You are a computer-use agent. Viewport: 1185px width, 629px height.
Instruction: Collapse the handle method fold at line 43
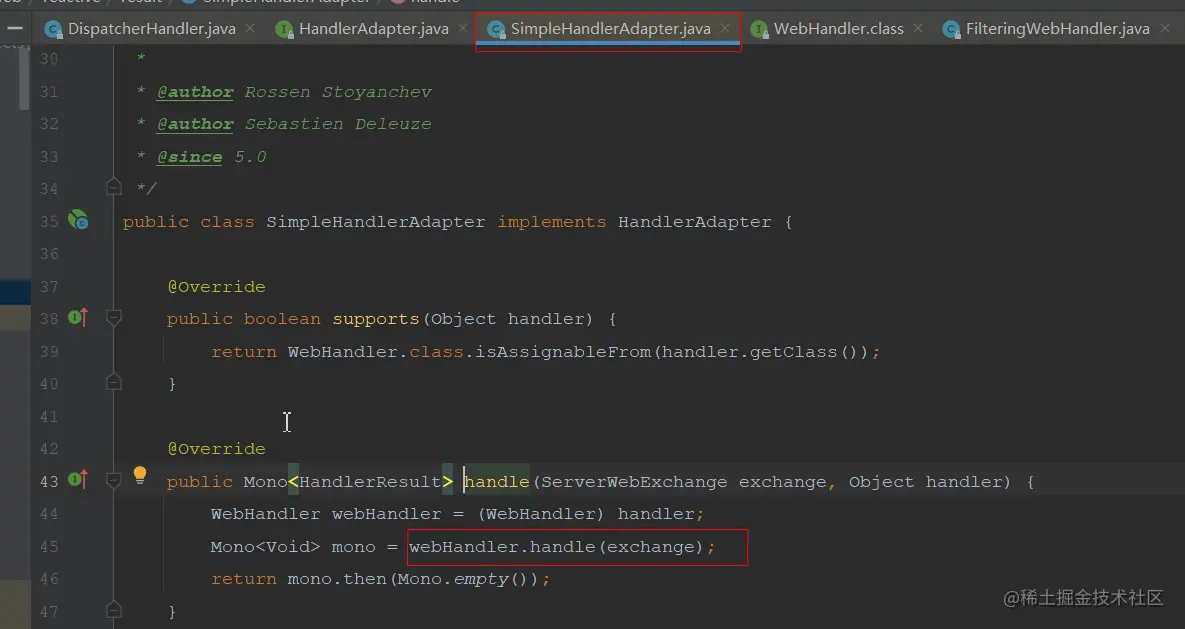click(x=113, y=480)
